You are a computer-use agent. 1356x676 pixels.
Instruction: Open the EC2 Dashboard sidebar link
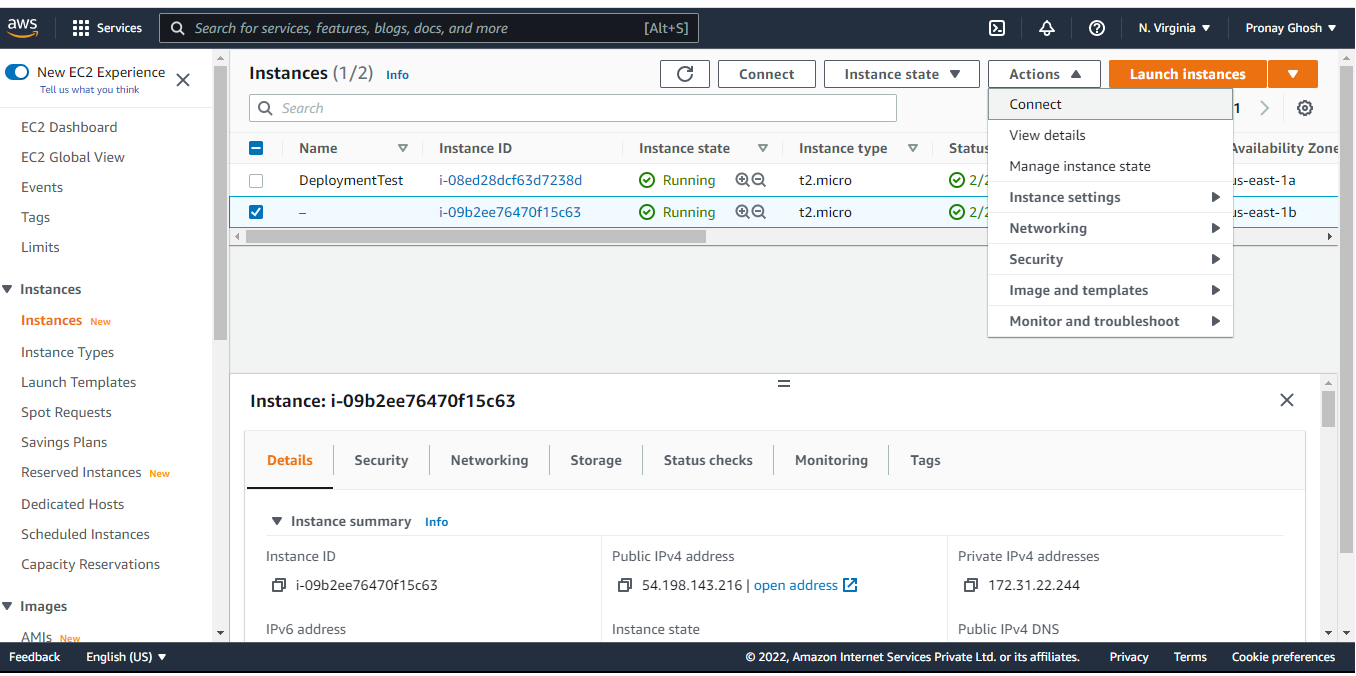click(69, 127)
